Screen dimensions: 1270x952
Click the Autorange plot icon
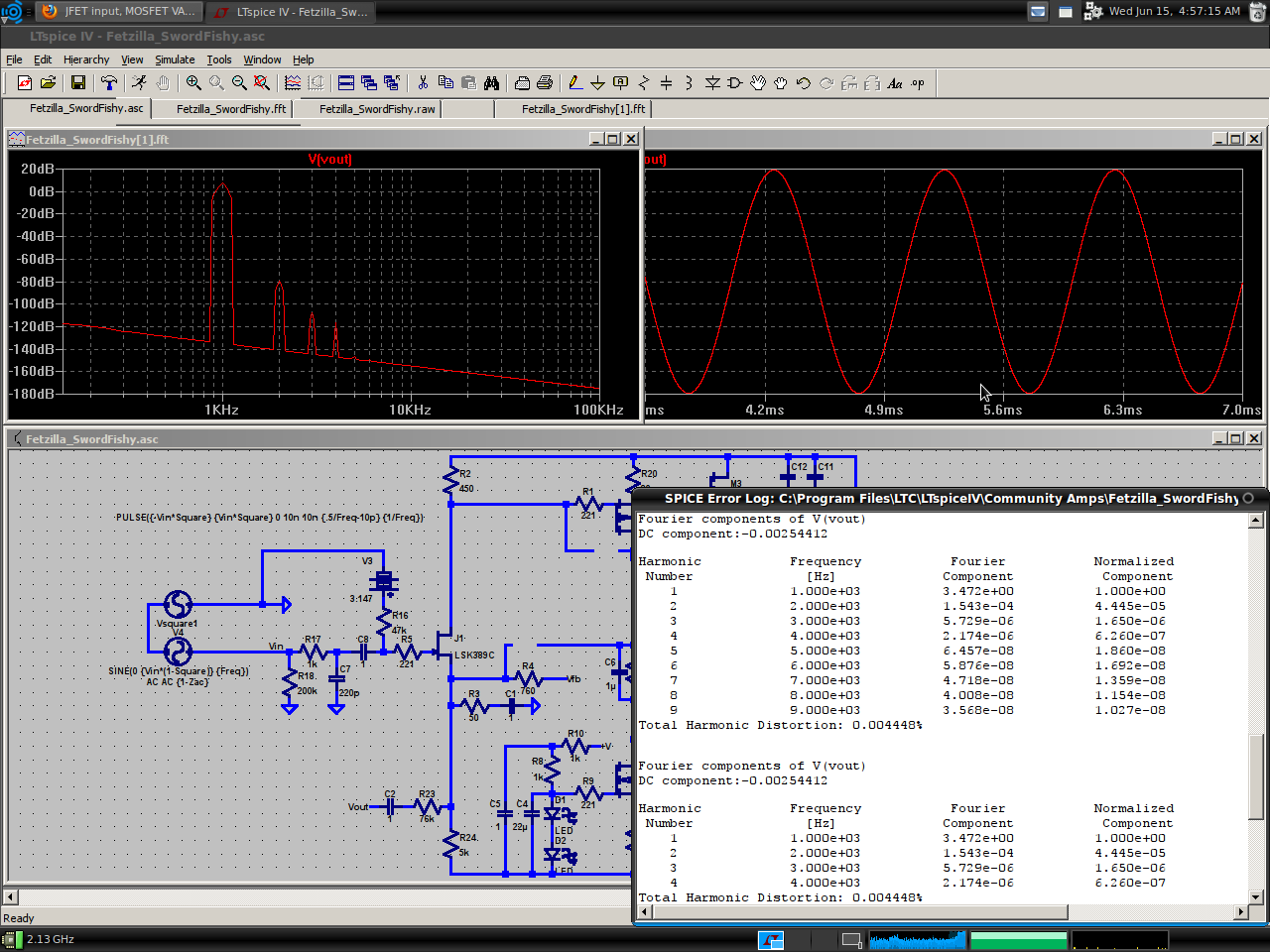tap(293, 83)
